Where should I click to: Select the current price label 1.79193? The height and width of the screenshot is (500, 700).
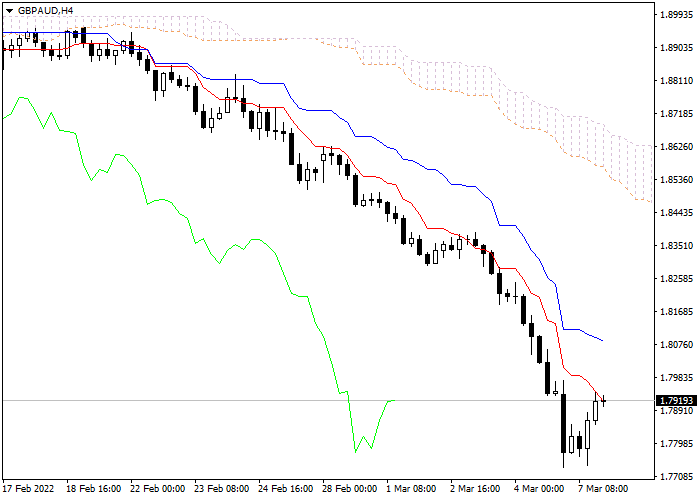(677, 400)
